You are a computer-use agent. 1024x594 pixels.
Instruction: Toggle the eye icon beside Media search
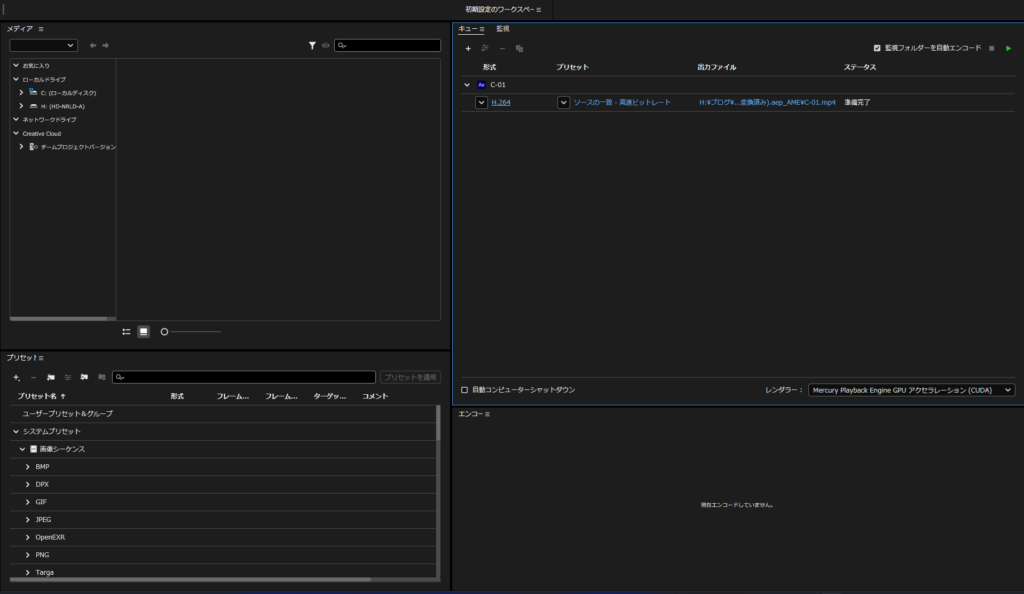pyautogui.click(x=325, y=45)
